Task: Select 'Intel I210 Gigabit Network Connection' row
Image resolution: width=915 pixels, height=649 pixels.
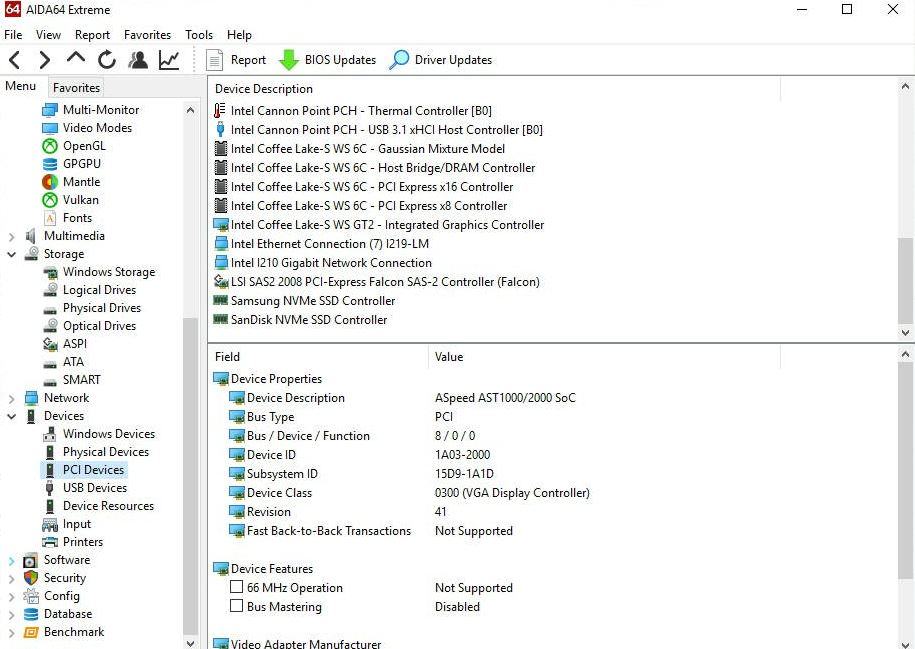Action: pos(331,263)
